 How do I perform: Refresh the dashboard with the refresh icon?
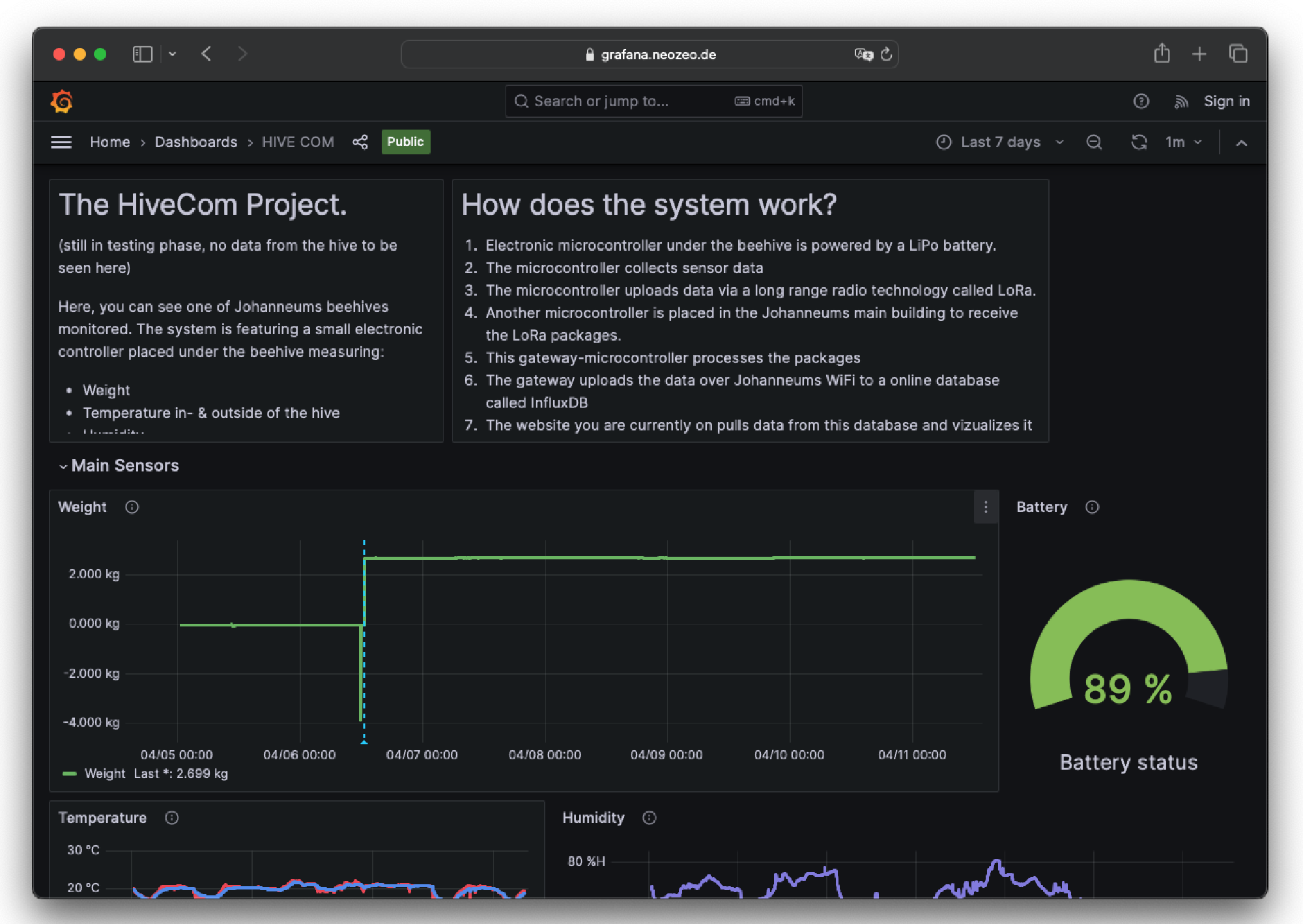[x=1139, y=142]
